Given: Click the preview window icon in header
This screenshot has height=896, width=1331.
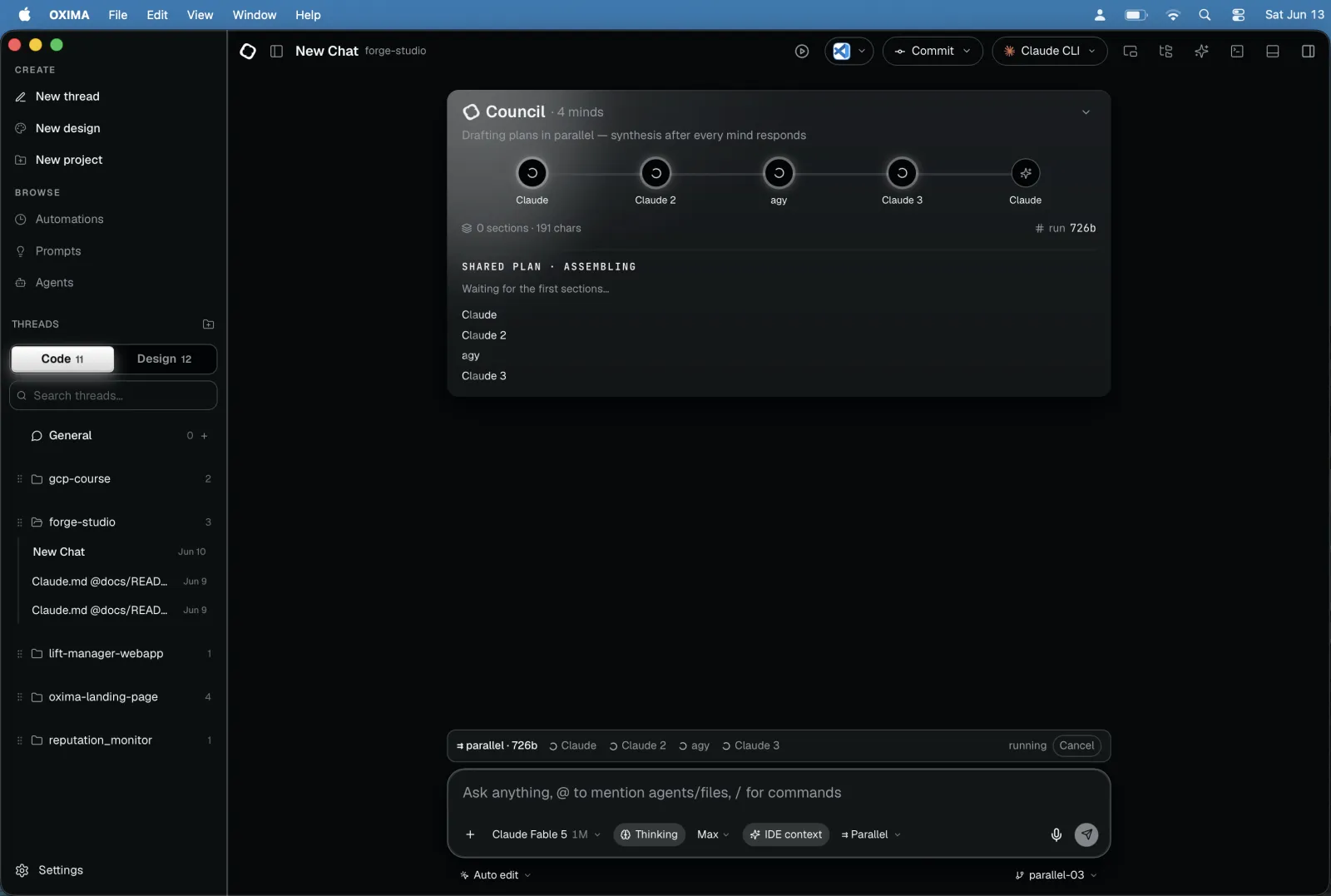Looking at the screenshot, I should [1130, 52].
